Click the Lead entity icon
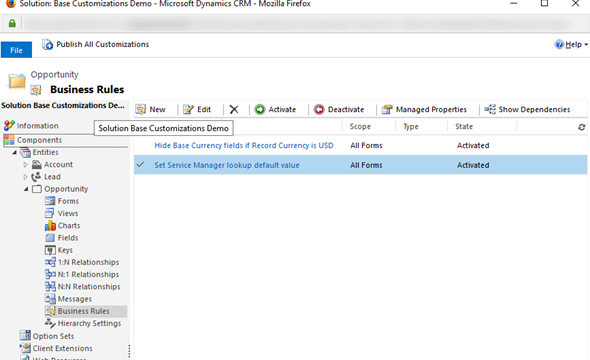Image resolution: width=590 pixels, height=360 pixels. (x=36, y=176)
